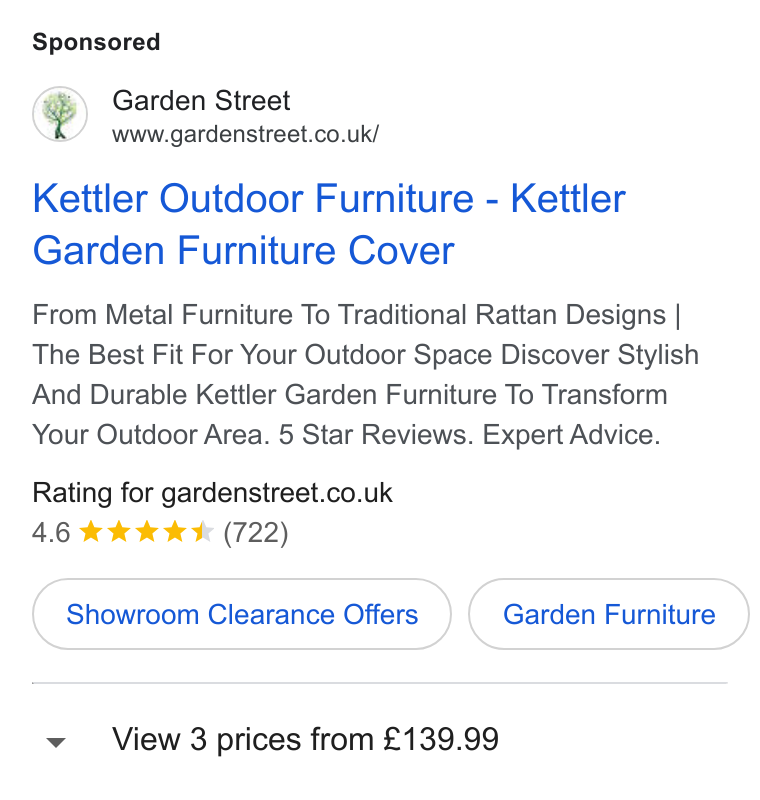The image size is (760, 800).
Task: Select the Showroom Clearance Offers chip
Action: tap(242, 614)
